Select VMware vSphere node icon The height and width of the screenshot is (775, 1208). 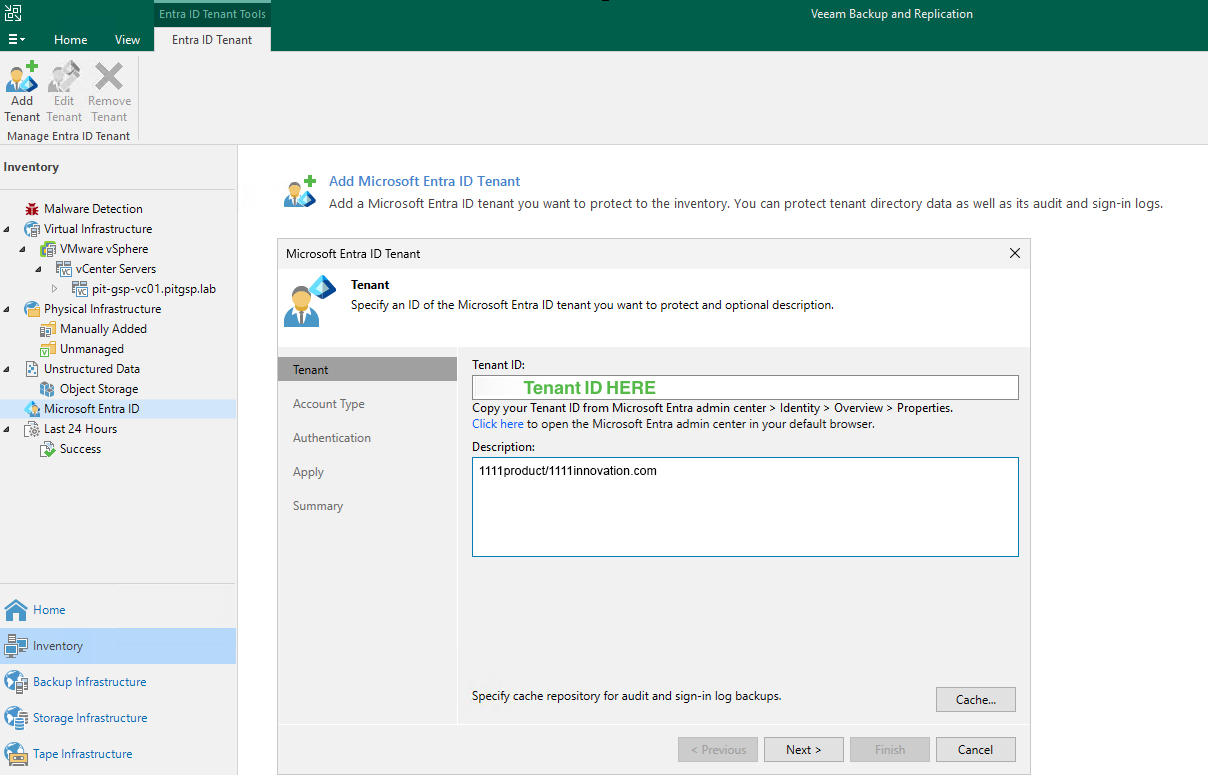(48, 249)
